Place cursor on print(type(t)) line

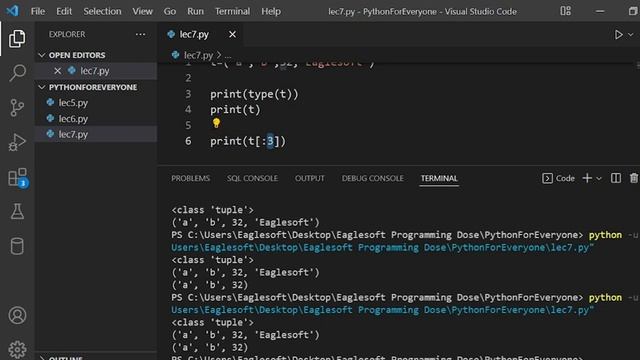(254, 94)
